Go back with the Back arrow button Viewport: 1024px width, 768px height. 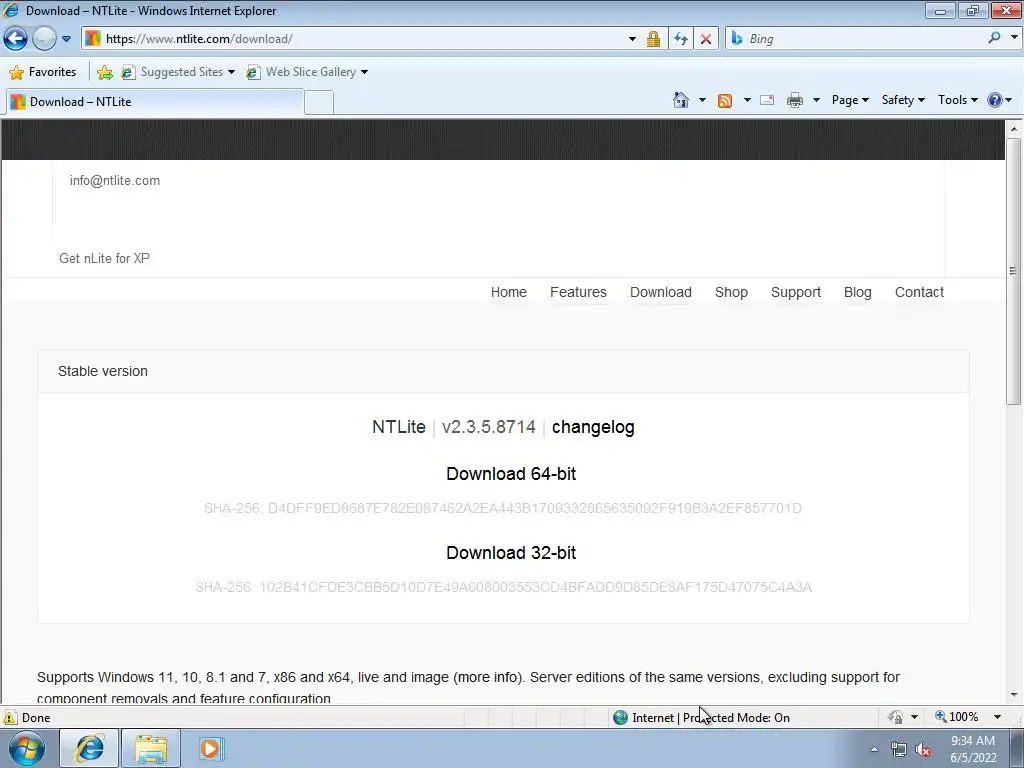point(16,39)
